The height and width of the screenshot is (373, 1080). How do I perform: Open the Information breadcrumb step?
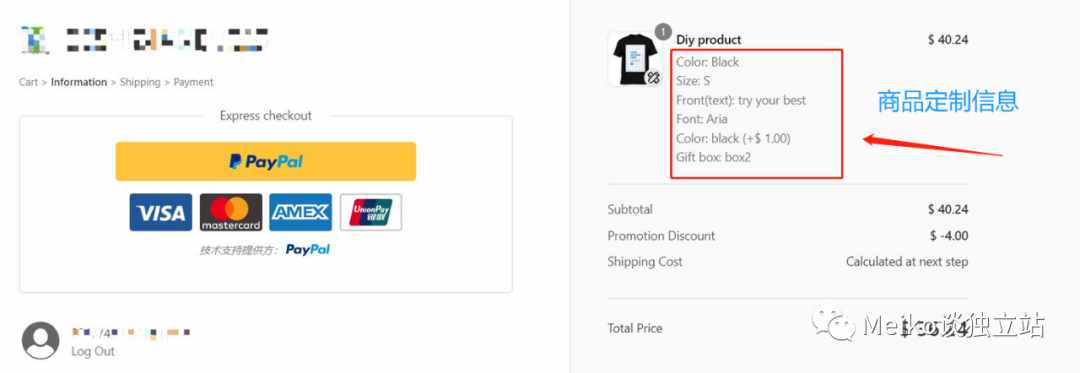coord(79,82)
